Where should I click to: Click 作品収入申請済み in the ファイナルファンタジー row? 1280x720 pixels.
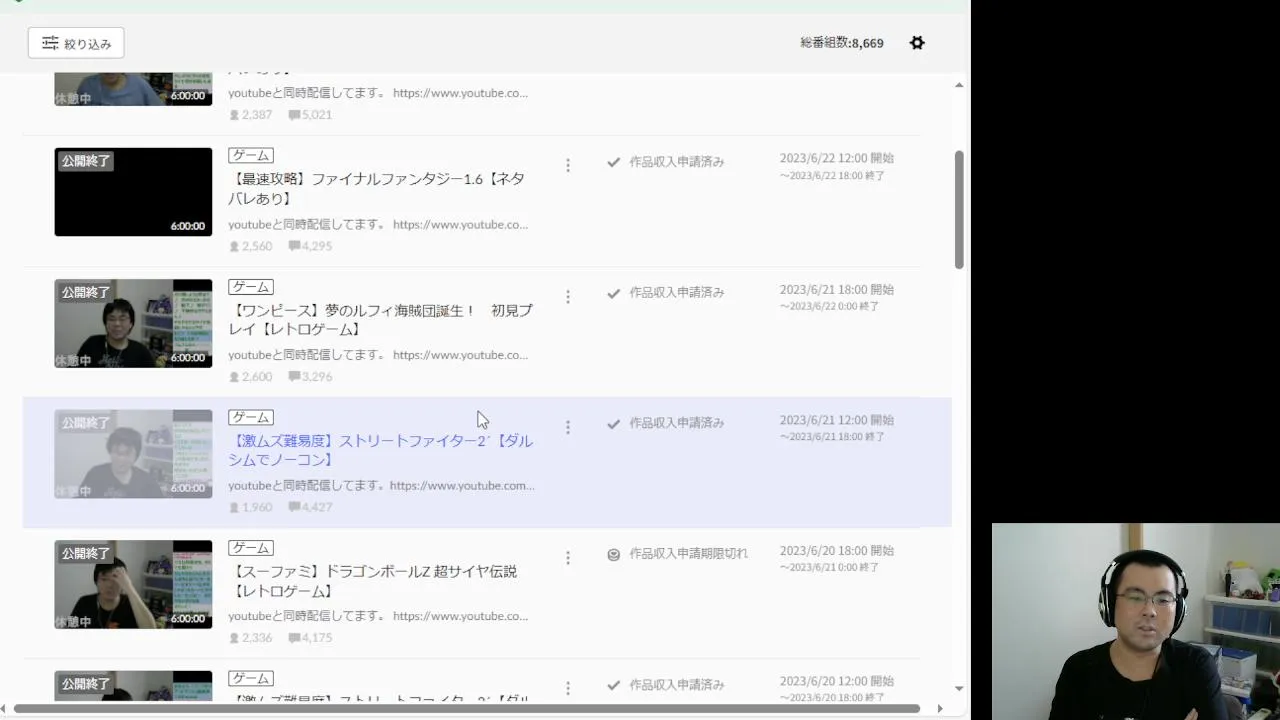point(677,162)
